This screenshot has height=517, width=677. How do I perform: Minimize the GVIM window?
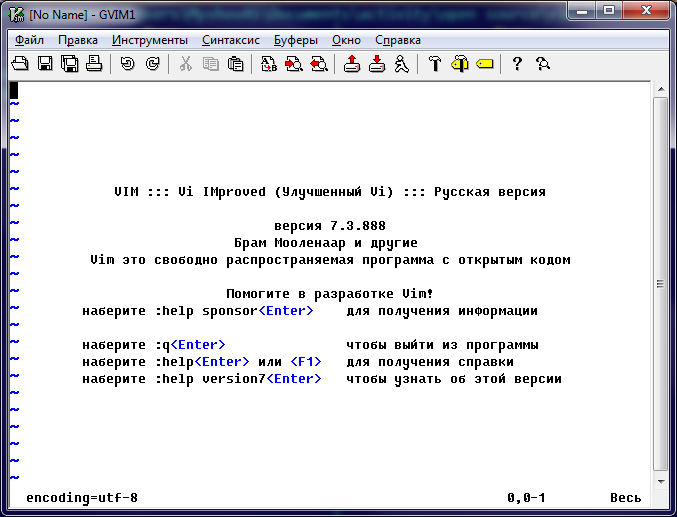pos(582,11)
